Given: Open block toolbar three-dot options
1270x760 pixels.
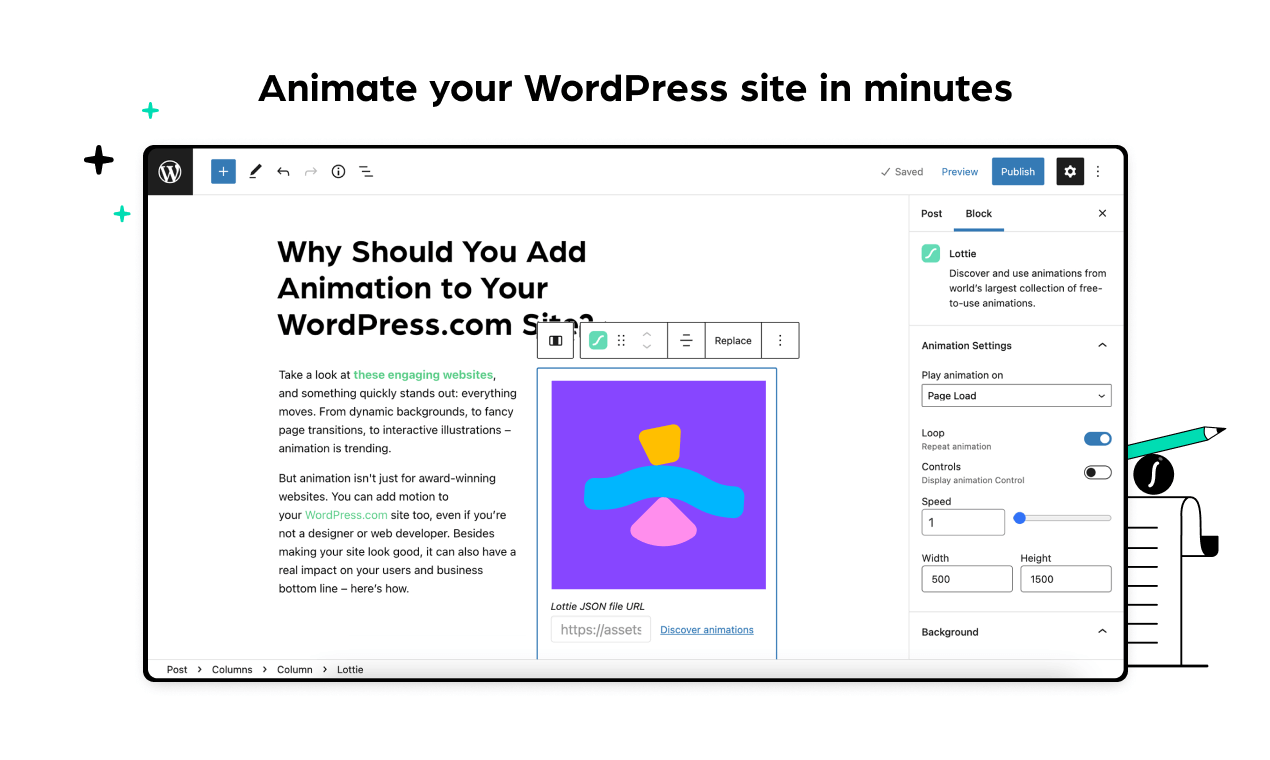Looking at the screenshot, I should point(780,341).
